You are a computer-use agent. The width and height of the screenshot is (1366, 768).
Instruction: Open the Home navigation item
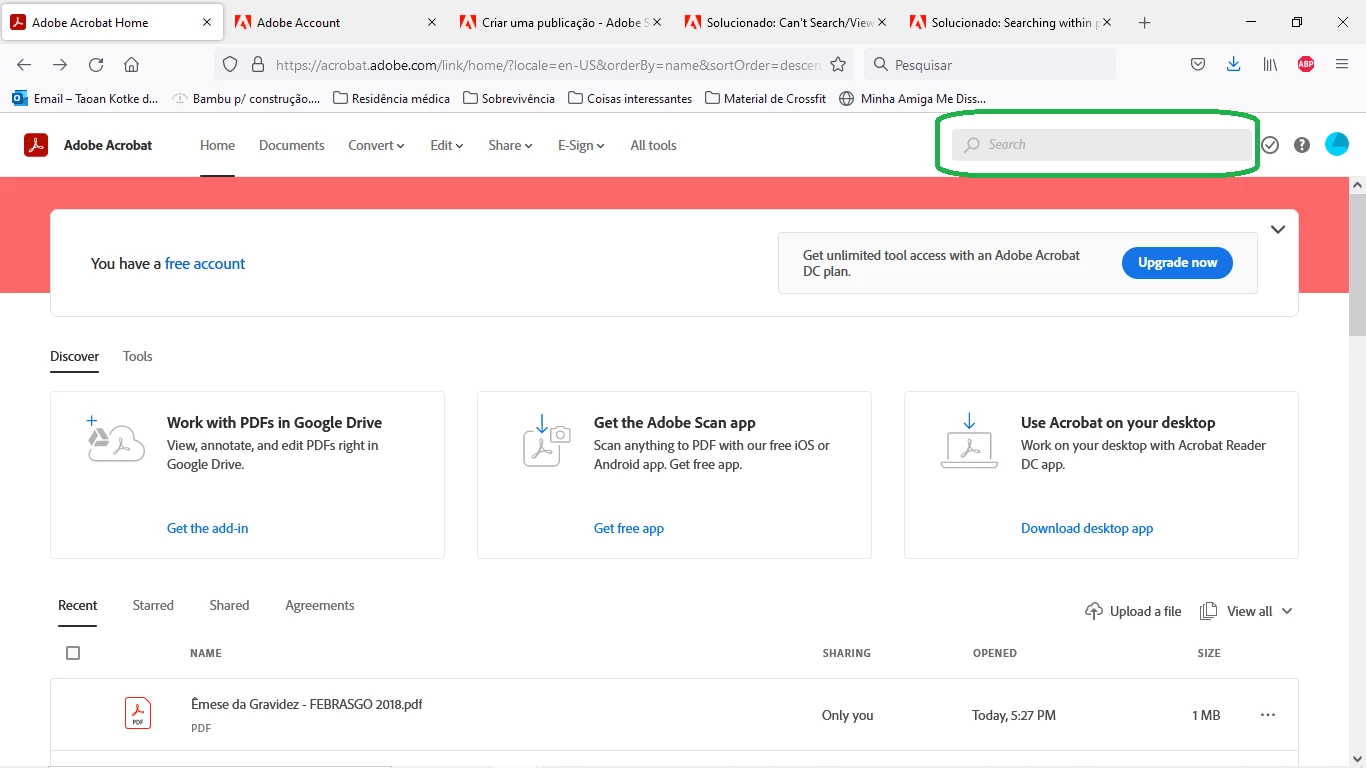217,145
